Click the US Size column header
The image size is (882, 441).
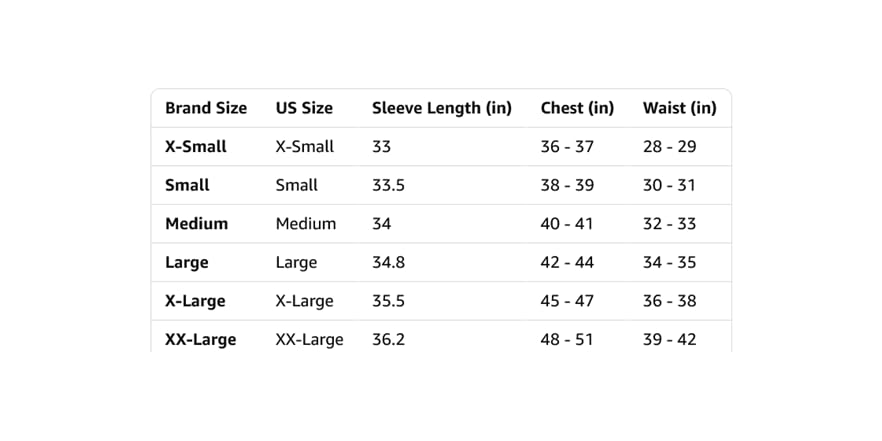tap(304, 108)
